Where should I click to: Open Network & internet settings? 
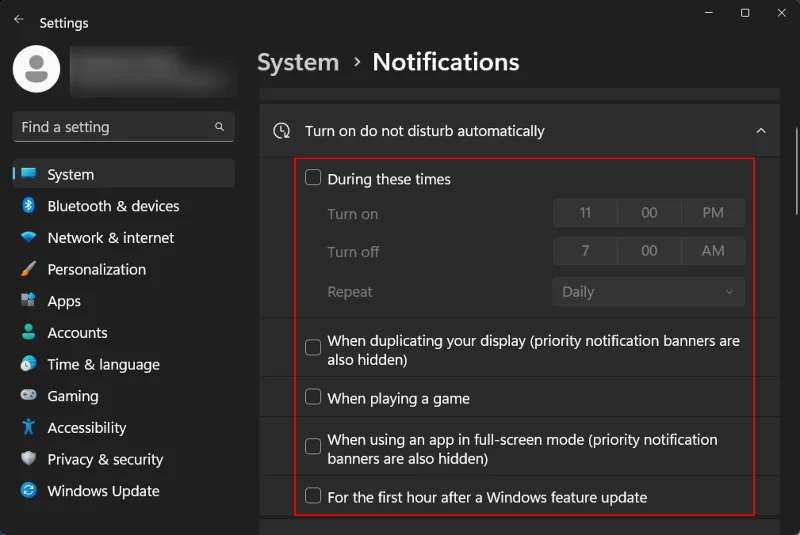[123, 237]
